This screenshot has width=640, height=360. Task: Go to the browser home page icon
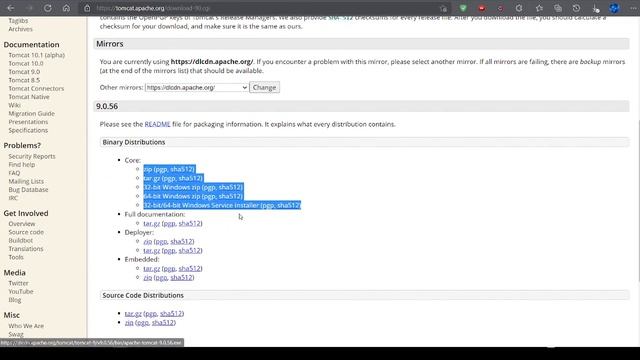coord(66,8)
